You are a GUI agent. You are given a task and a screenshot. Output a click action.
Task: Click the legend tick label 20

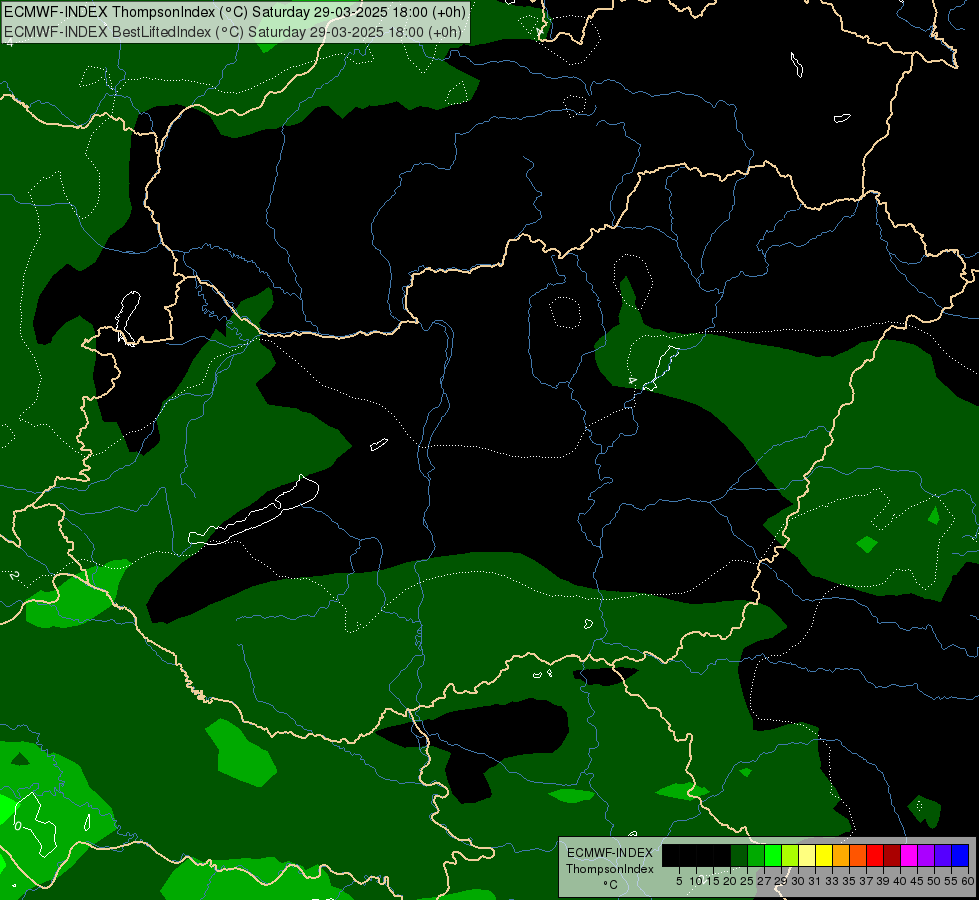(x=730, y=881)
